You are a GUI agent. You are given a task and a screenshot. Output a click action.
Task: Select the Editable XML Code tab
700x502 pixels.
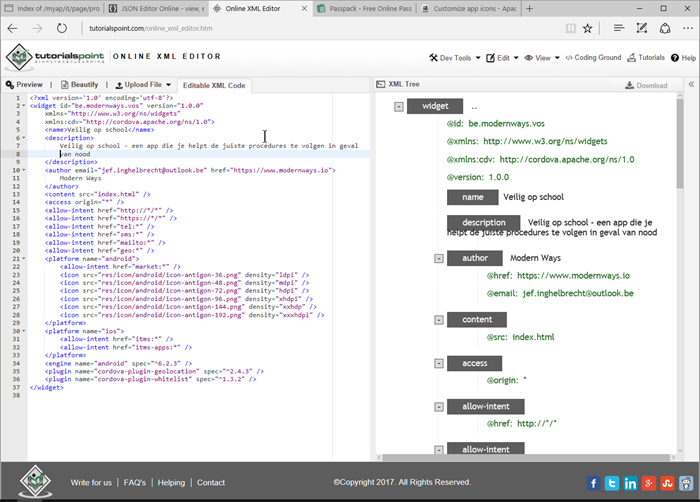point(214,85)
